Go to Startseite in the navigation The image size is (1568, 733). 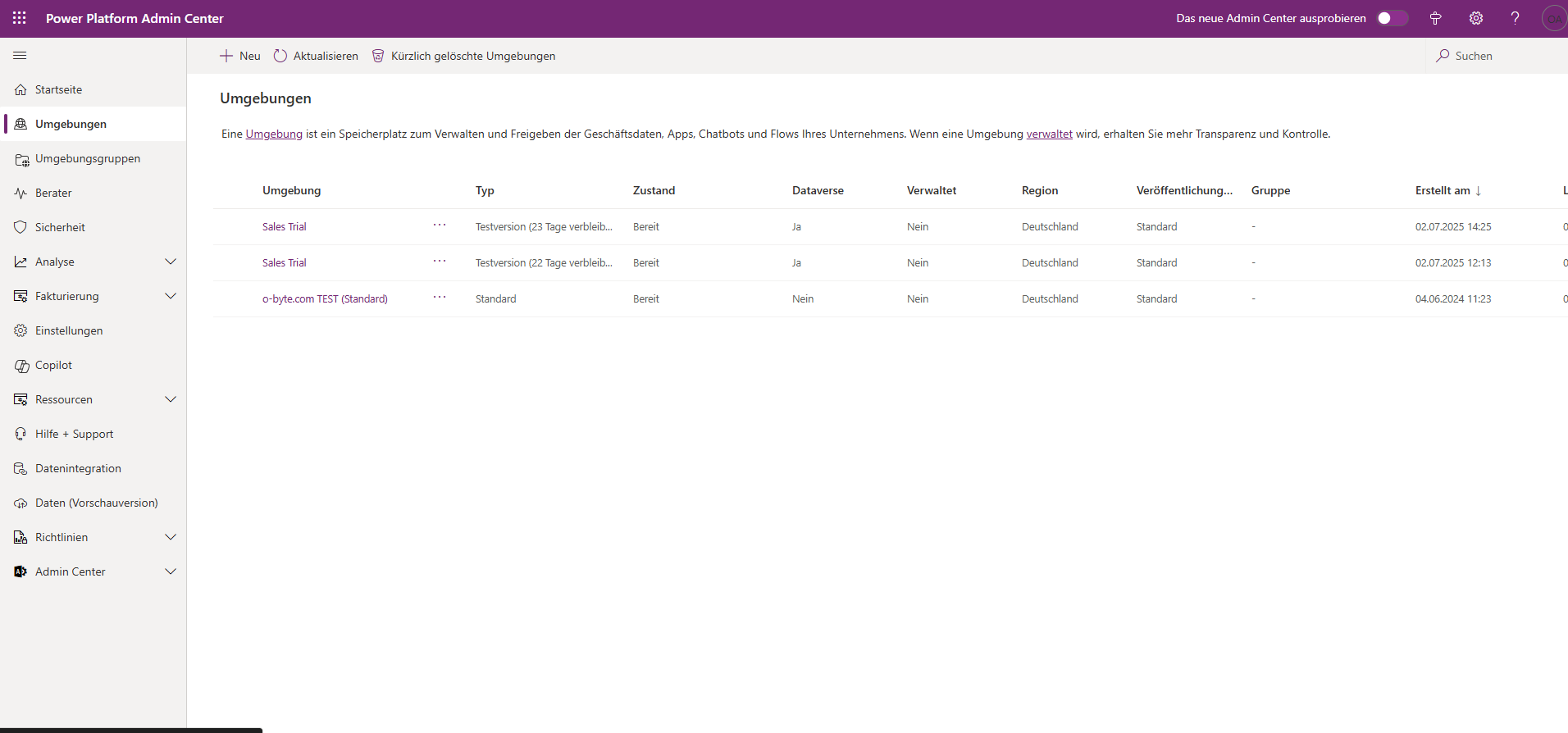[58, 90]
